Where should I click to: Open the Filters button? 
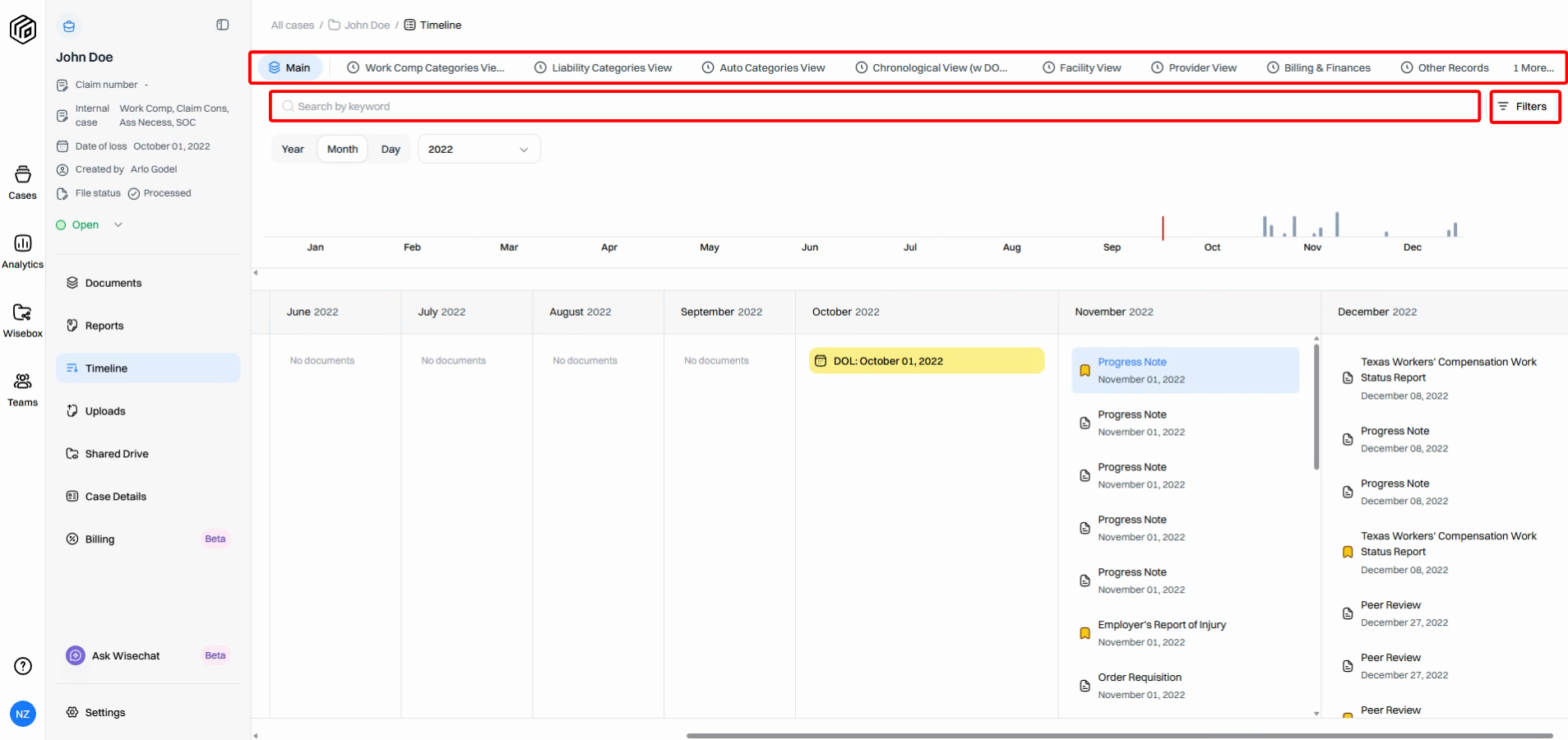1524,106
